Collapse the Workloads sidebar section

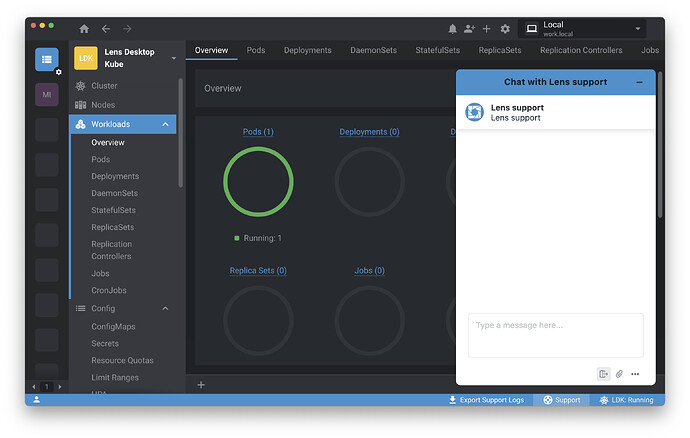(x=165, y=124)
